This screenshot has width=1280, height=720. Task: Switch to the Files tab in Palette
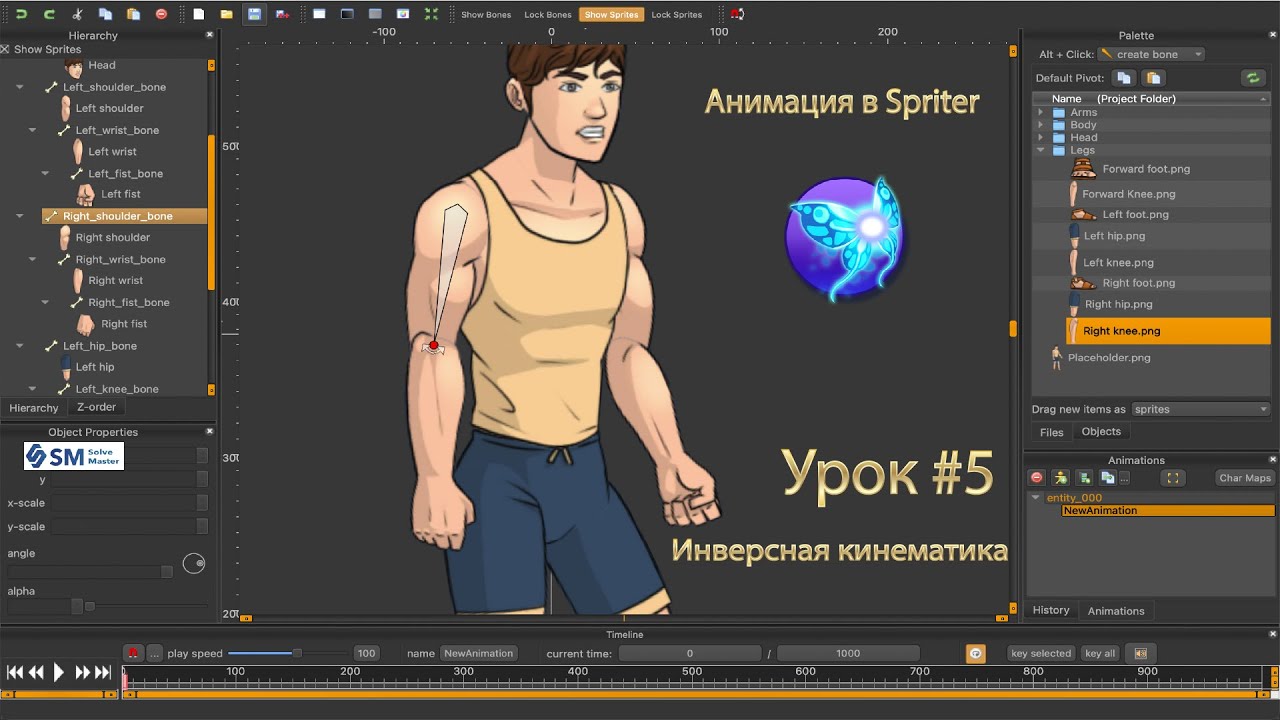click(1052, 432)
